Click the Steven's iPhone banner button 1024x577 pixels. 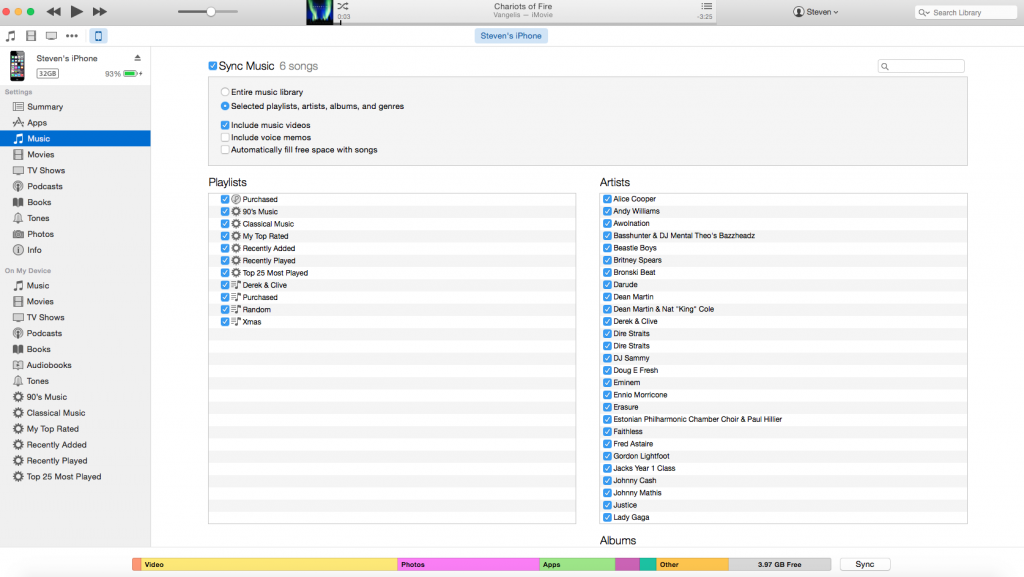point(511,34)
